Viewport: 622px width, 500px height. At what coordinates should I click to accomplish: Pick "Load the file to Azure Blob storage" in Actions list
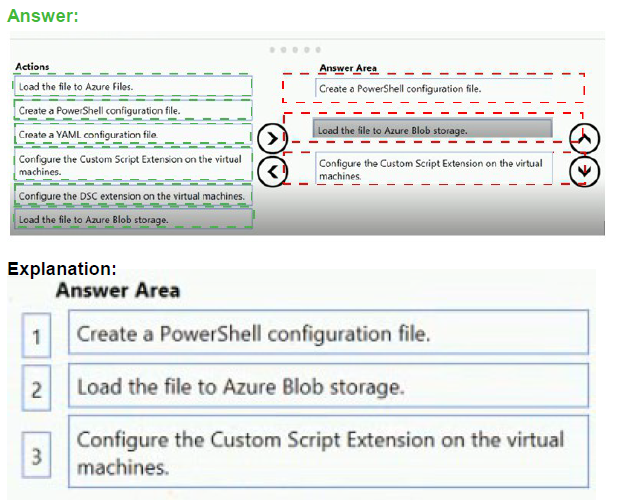pyautogui.click(x=133, y=219)
